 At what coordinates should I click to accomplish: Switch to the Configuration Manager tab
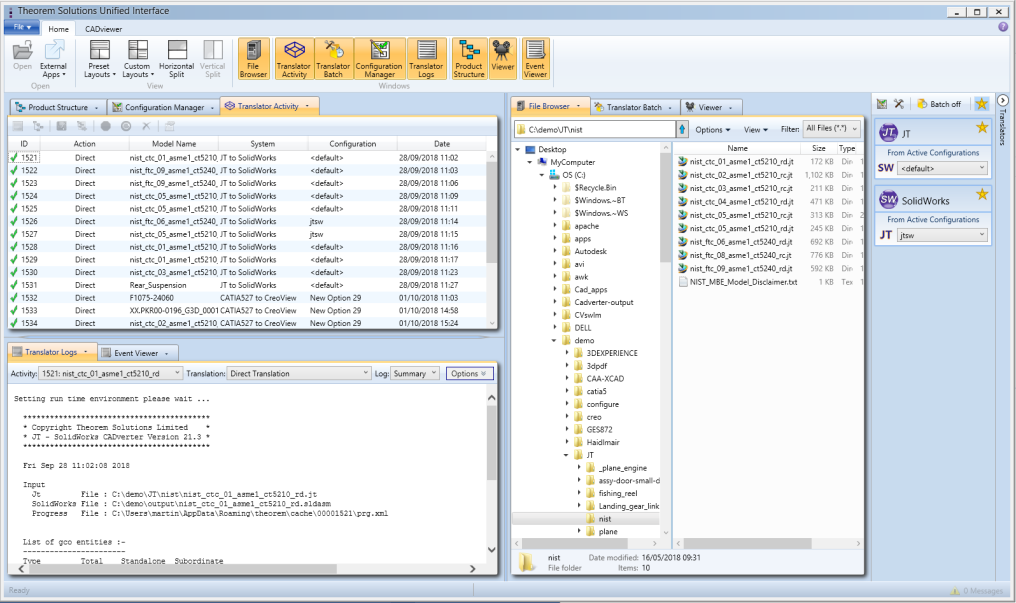pos(164,108)
